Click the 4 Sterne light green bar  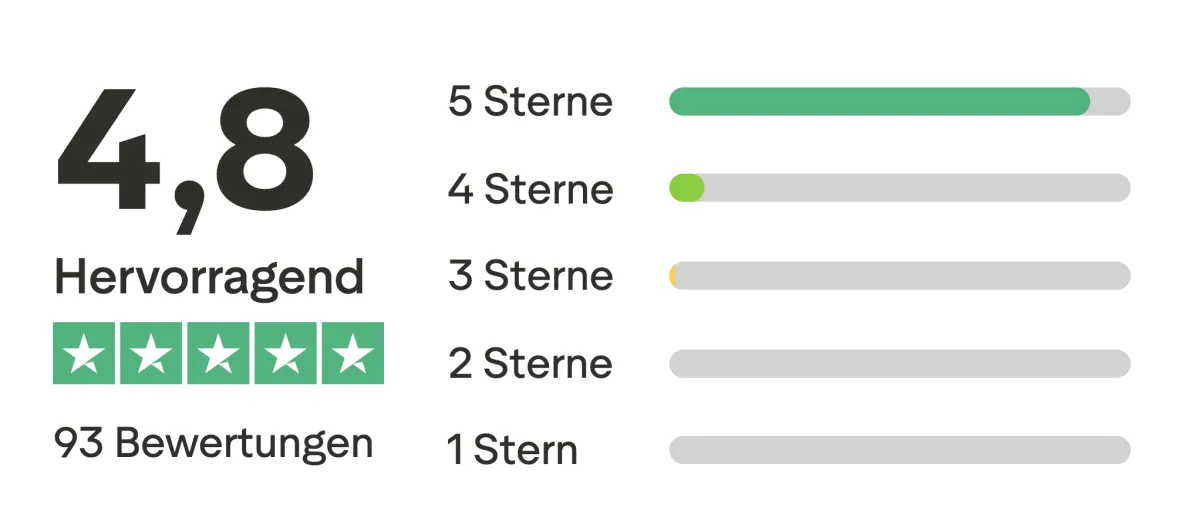[x=687, y=188]
